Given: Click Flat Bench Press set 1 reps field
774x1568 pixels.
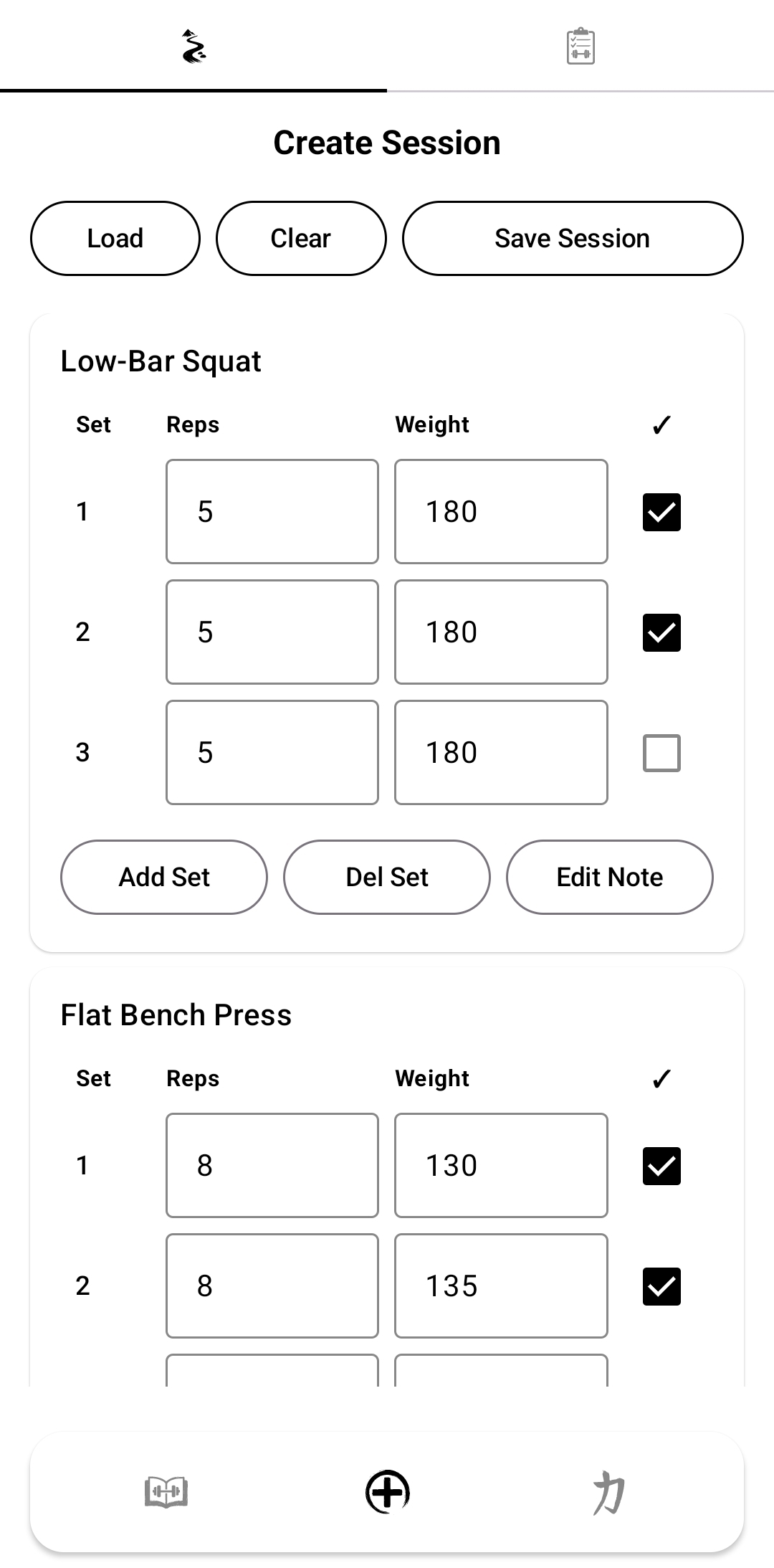Looking at the screenshot, I should click(x=272, y=1166).
